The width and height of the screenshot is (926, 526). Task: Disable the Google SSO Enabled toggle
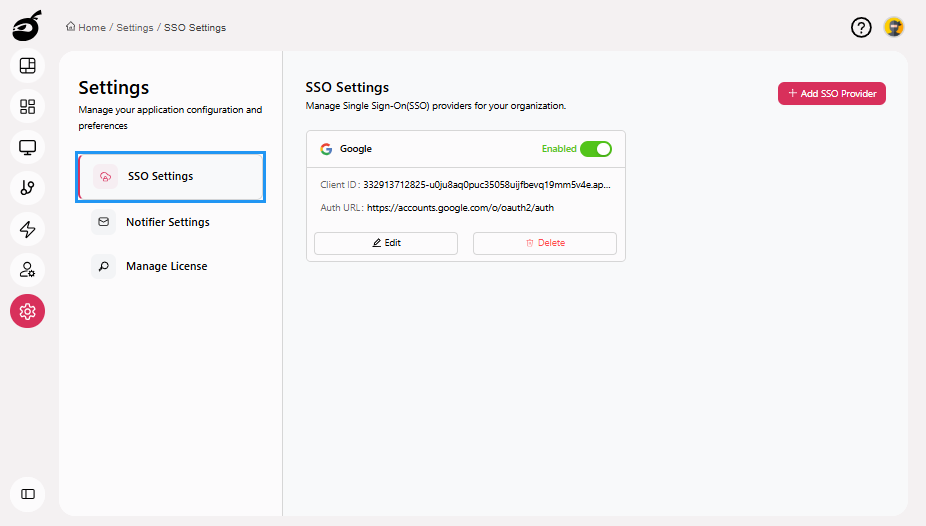point(596,149)
